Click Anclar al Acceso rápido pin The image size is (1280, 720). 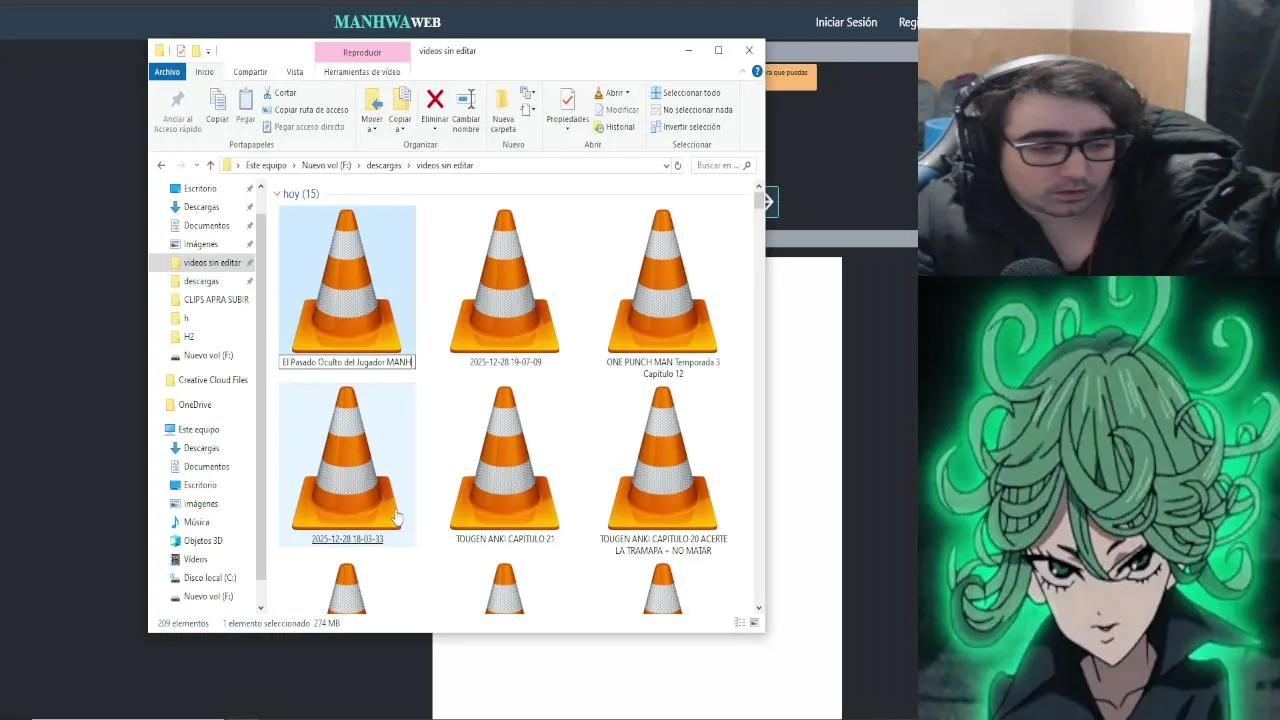click(177, 111)
